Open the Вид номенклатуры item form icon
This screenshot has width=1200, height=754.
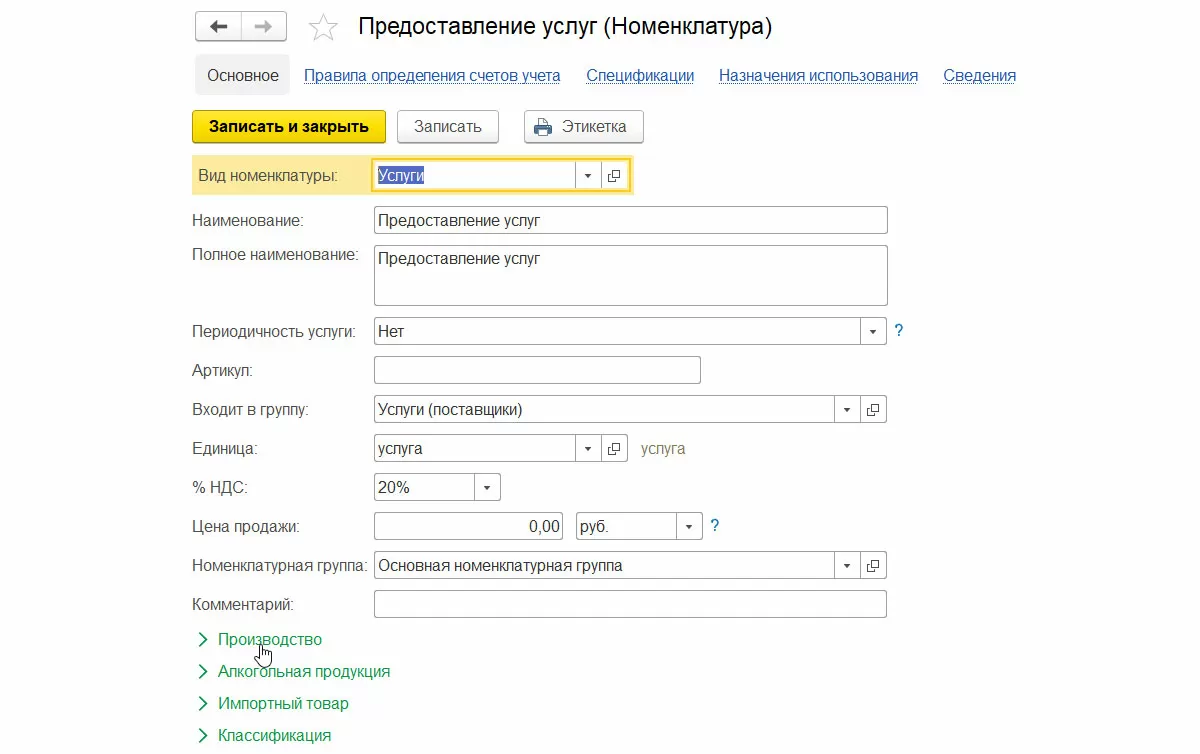(614, 176)
